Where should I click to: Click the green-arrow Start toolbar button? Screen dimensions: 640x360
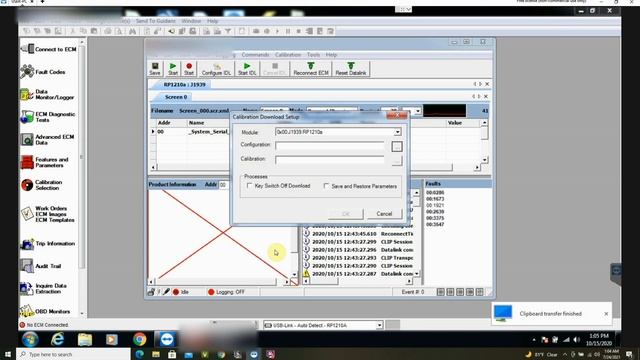coord(173,69)
